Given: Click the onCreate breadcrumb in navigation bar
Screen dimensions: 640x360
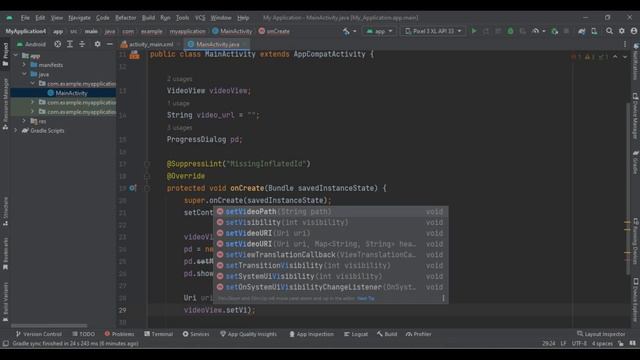Looking at the screenshot, I should pos(274,31).
